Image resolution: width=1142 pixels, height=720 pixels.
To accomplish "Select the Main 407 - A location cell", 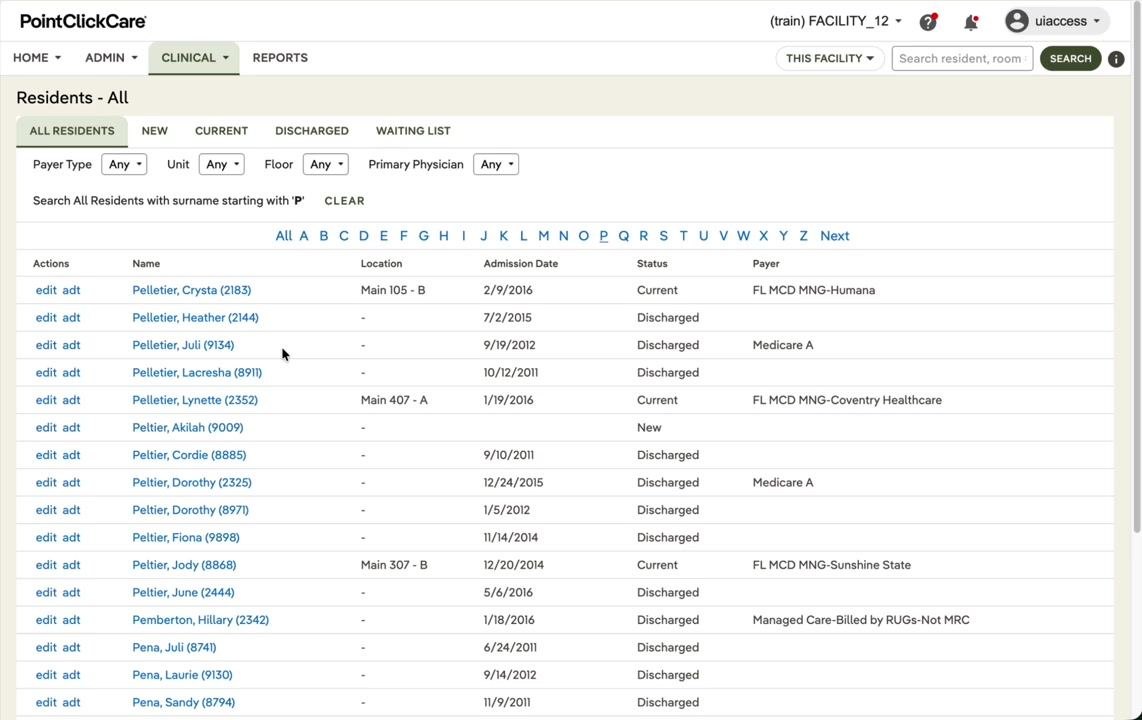I will (394, 400).
